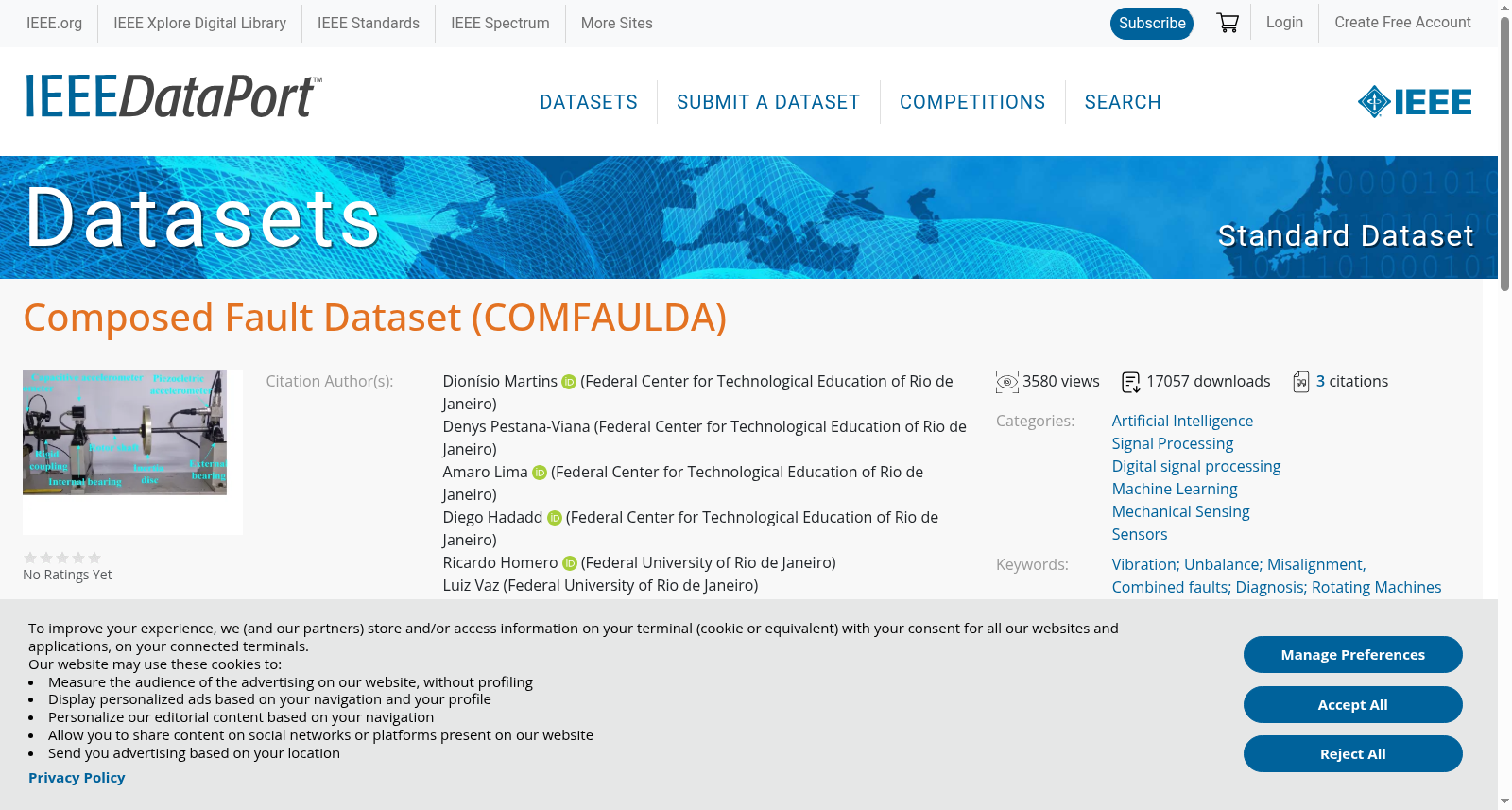Click the Login link
This screenshot has width=1512, height=810.
(1284, 22)
